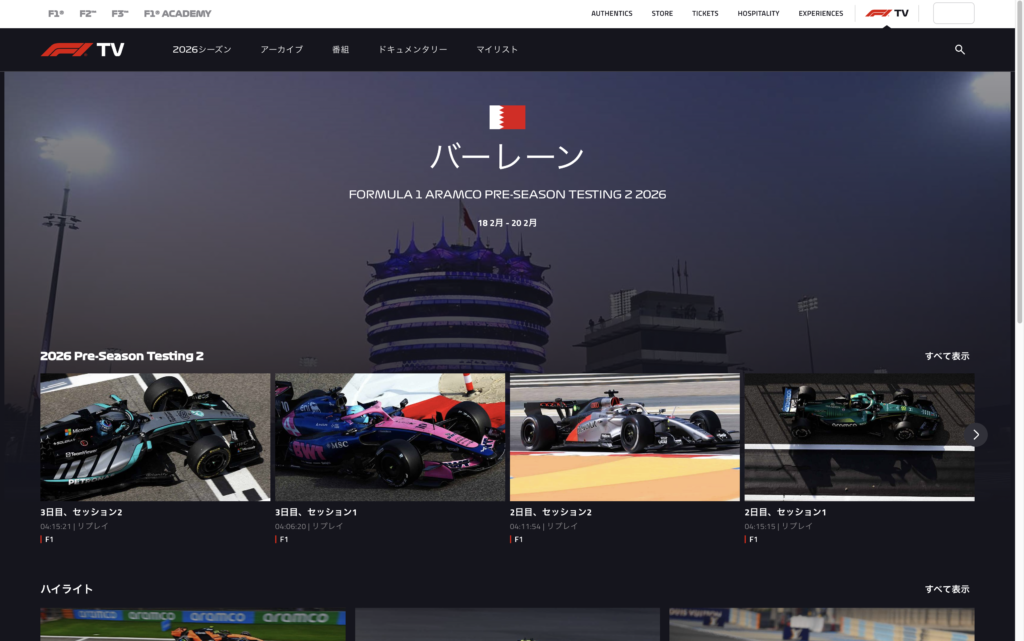
Task: Go to マイリスト
Action: (x=497, y=49)
